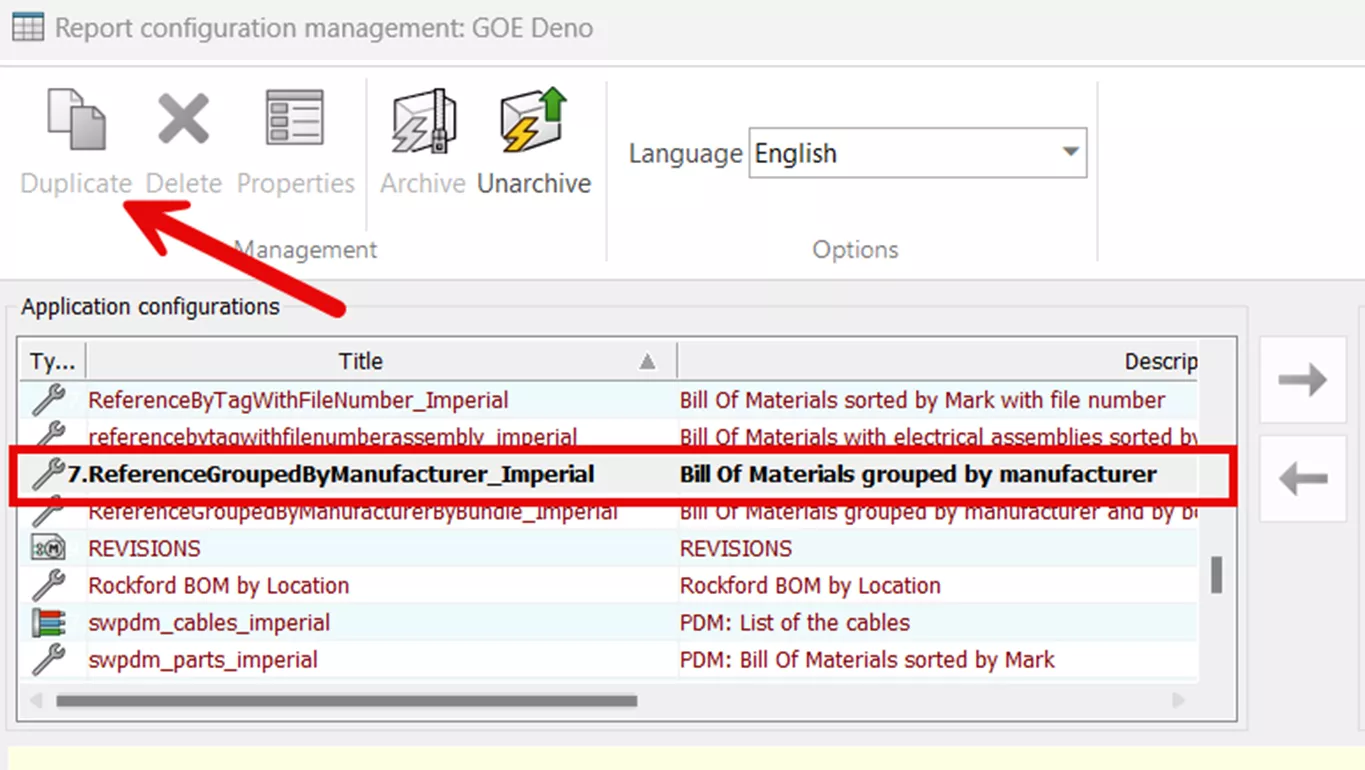Screen dimensions: 1365x770
Task: Click description 'Bill Of Materials grouped by manufacturer'
Action: click(918, 474)
